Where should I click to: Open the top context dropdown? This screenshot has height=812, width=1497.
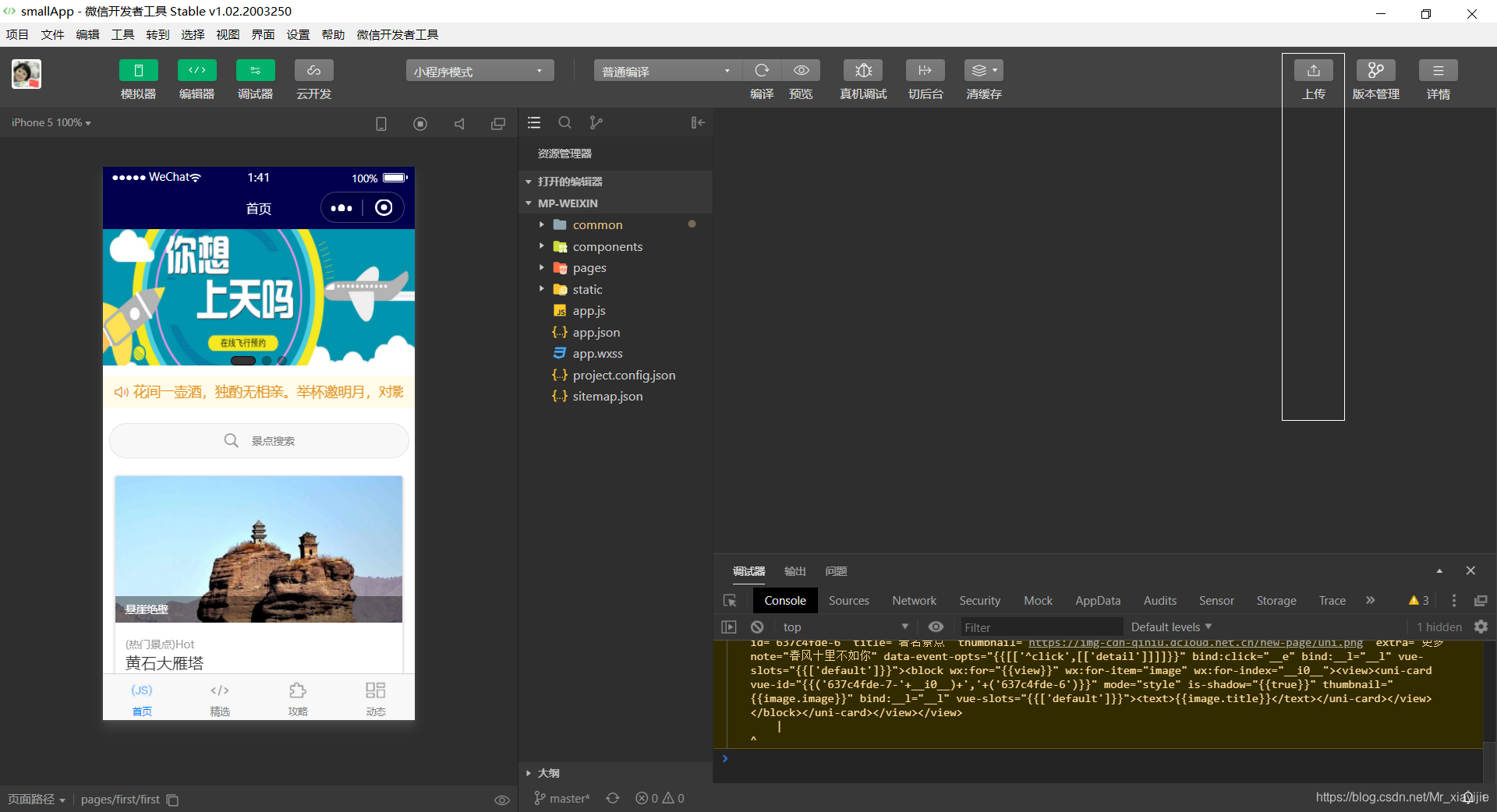tap(845, 627)
